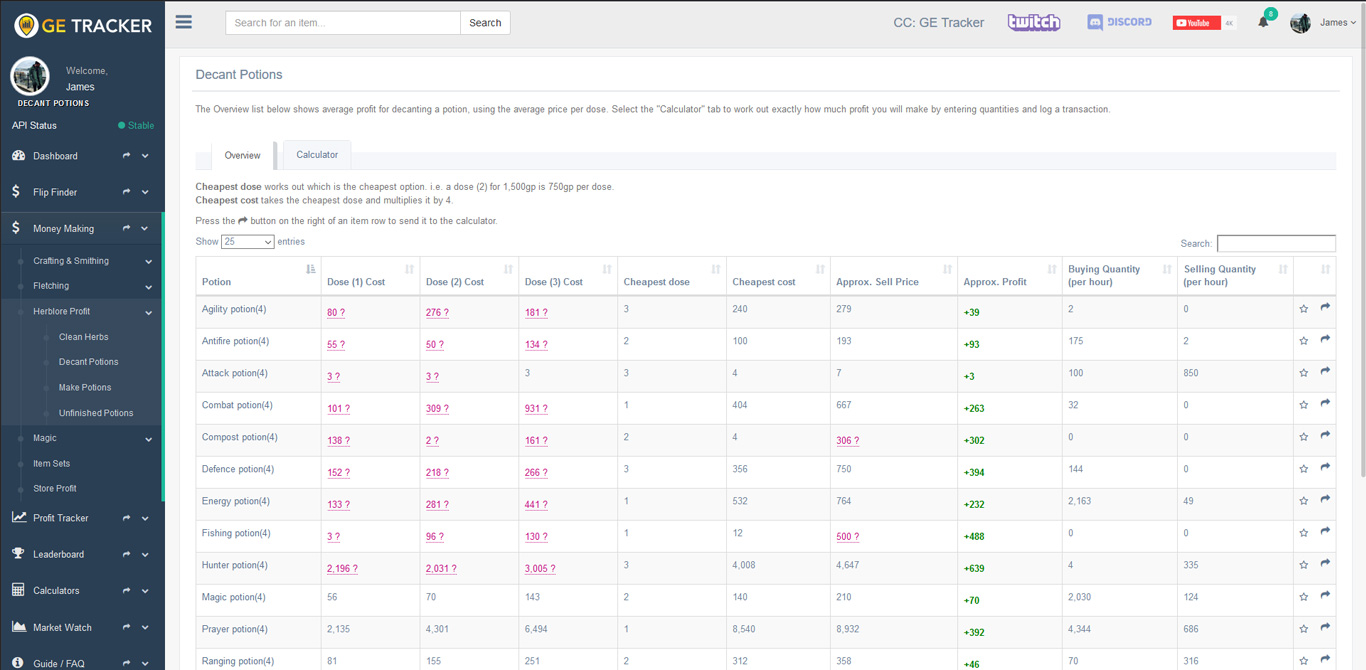The height and width of the screenshot is (670, 1366).
Task: Open the Show entries dropdown
Action: coord(247,242)
